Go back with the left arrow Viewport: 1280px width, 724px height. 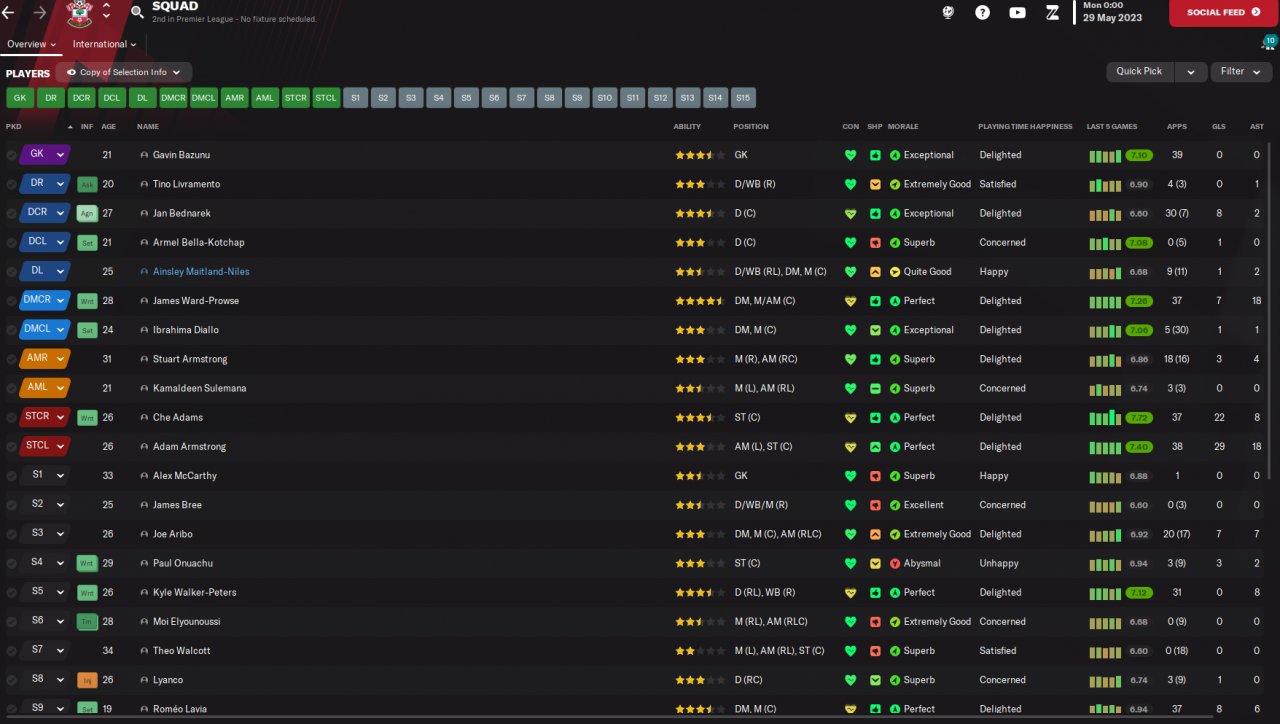point(9,12)
